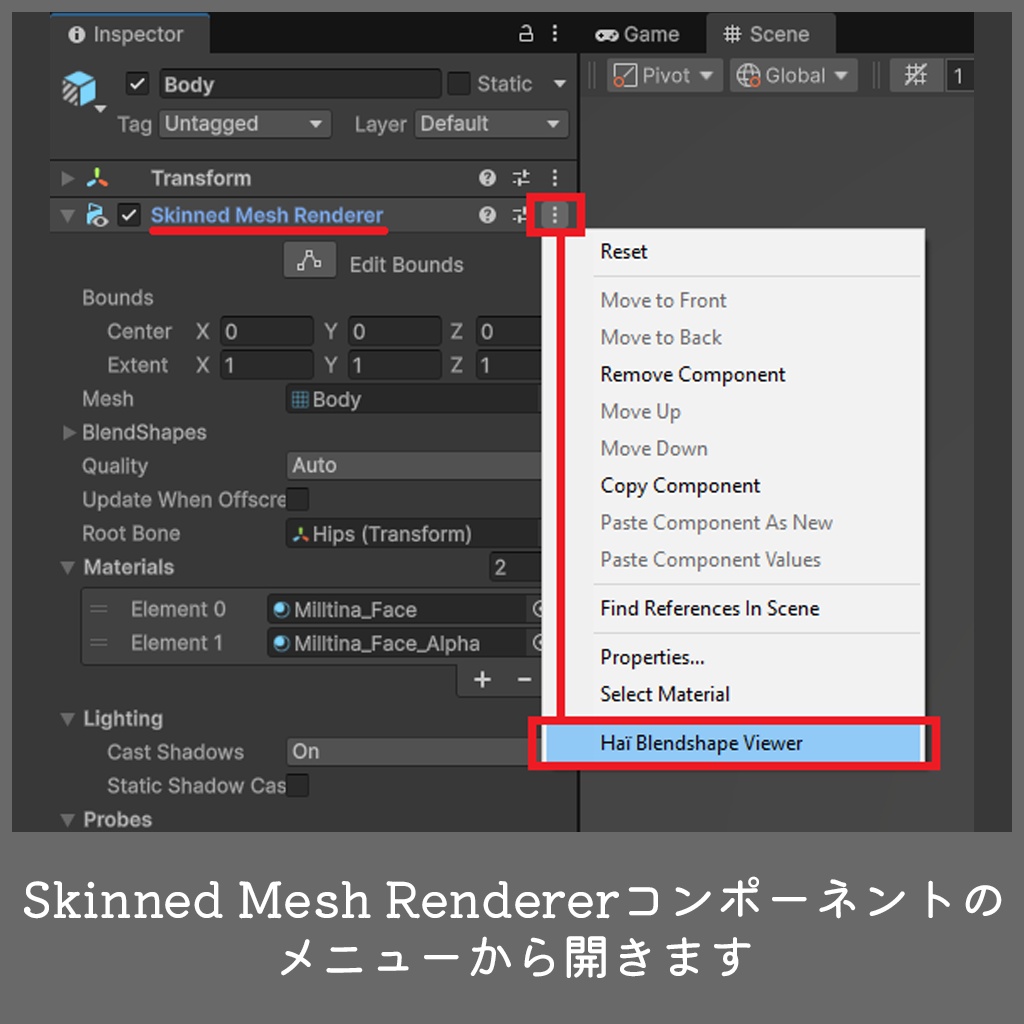Open Skinned Mesh Renderer three-dot menu
Screen dimensions: 1024x1024
(x=554, y=214)
